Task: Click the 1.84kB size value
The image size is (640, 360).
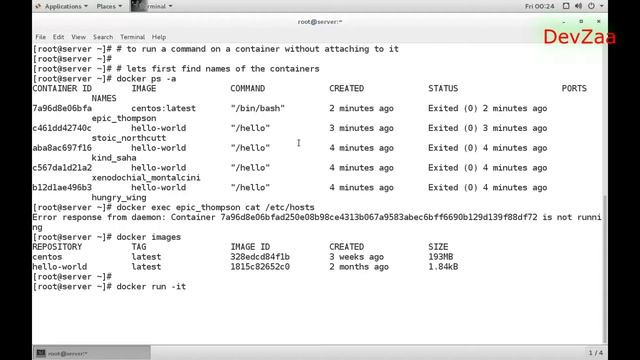Action: (443, 267)
